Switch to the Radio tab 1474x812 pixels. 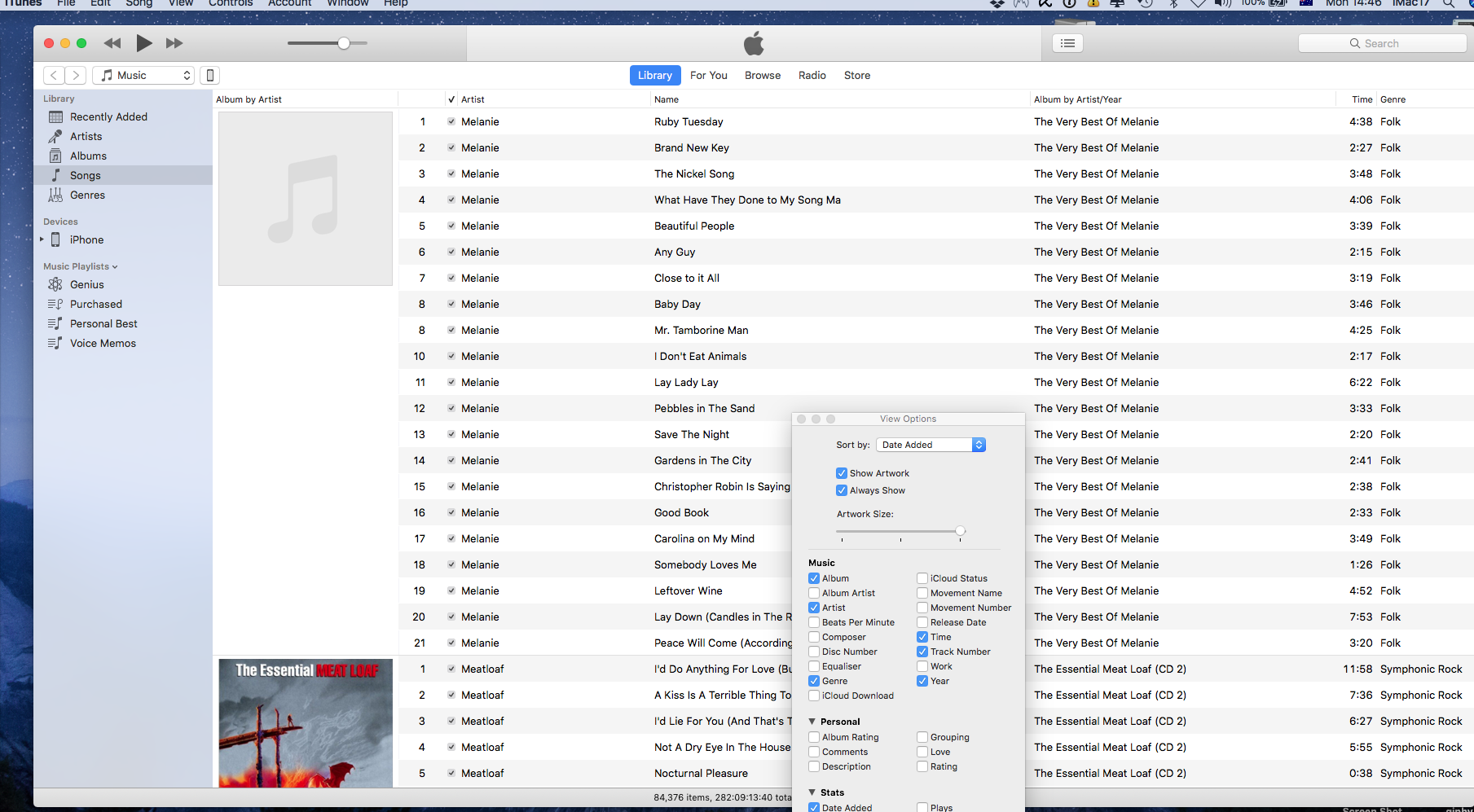coord(812,75)
